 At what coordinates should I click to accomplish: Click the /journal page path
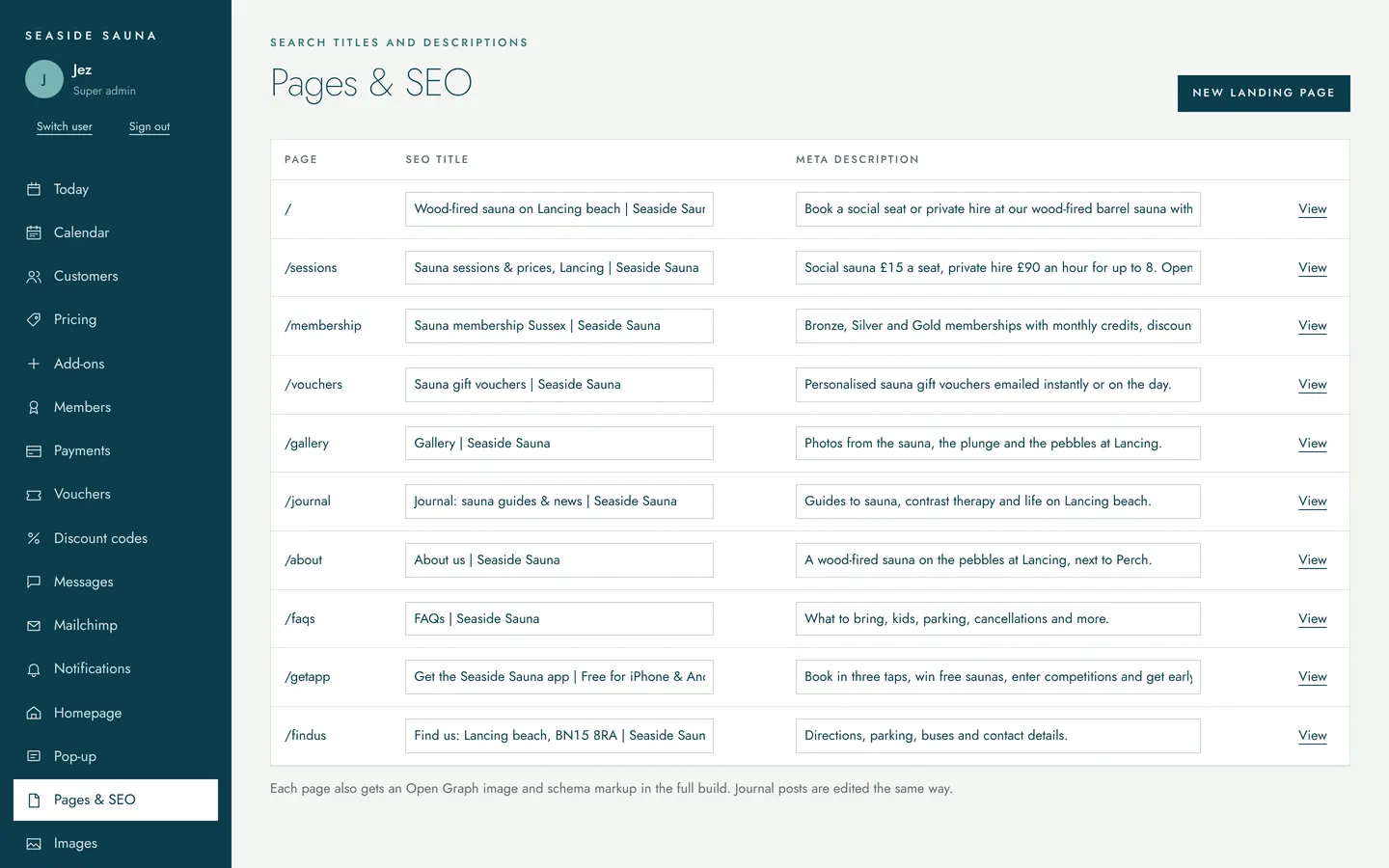[x=308, y=502]
